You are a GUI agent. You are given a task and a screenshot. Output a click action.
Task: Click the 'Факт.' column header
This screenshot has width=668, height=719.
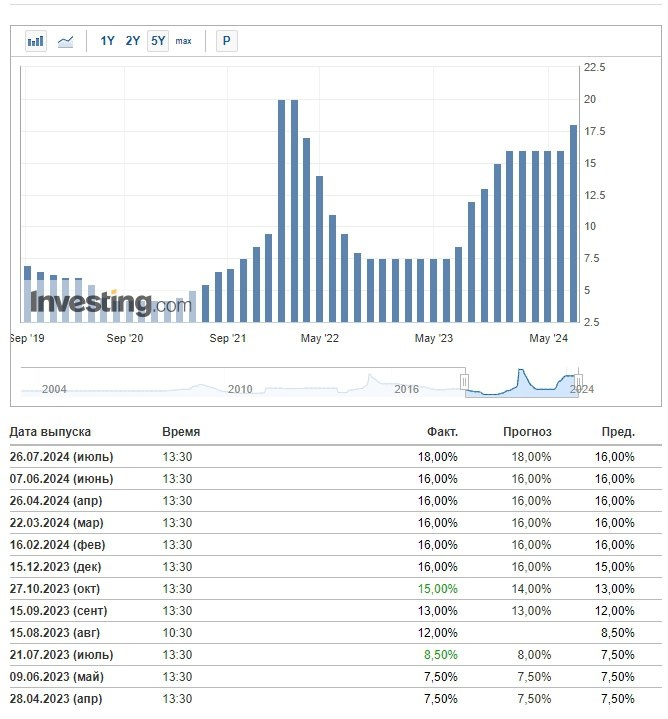click(442, 432)
